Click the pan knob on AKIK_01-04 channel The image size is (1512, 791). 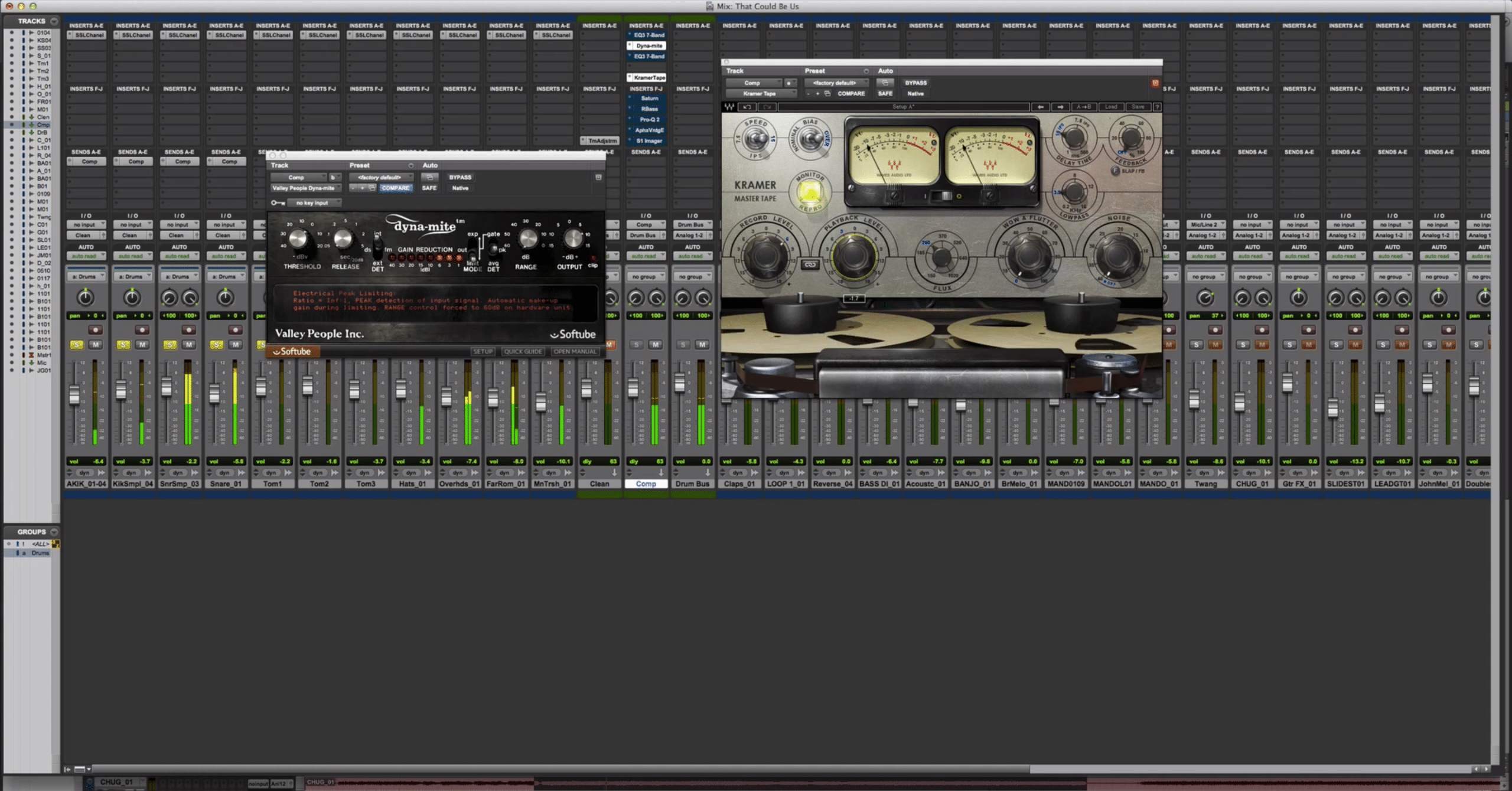pos(86,298)
